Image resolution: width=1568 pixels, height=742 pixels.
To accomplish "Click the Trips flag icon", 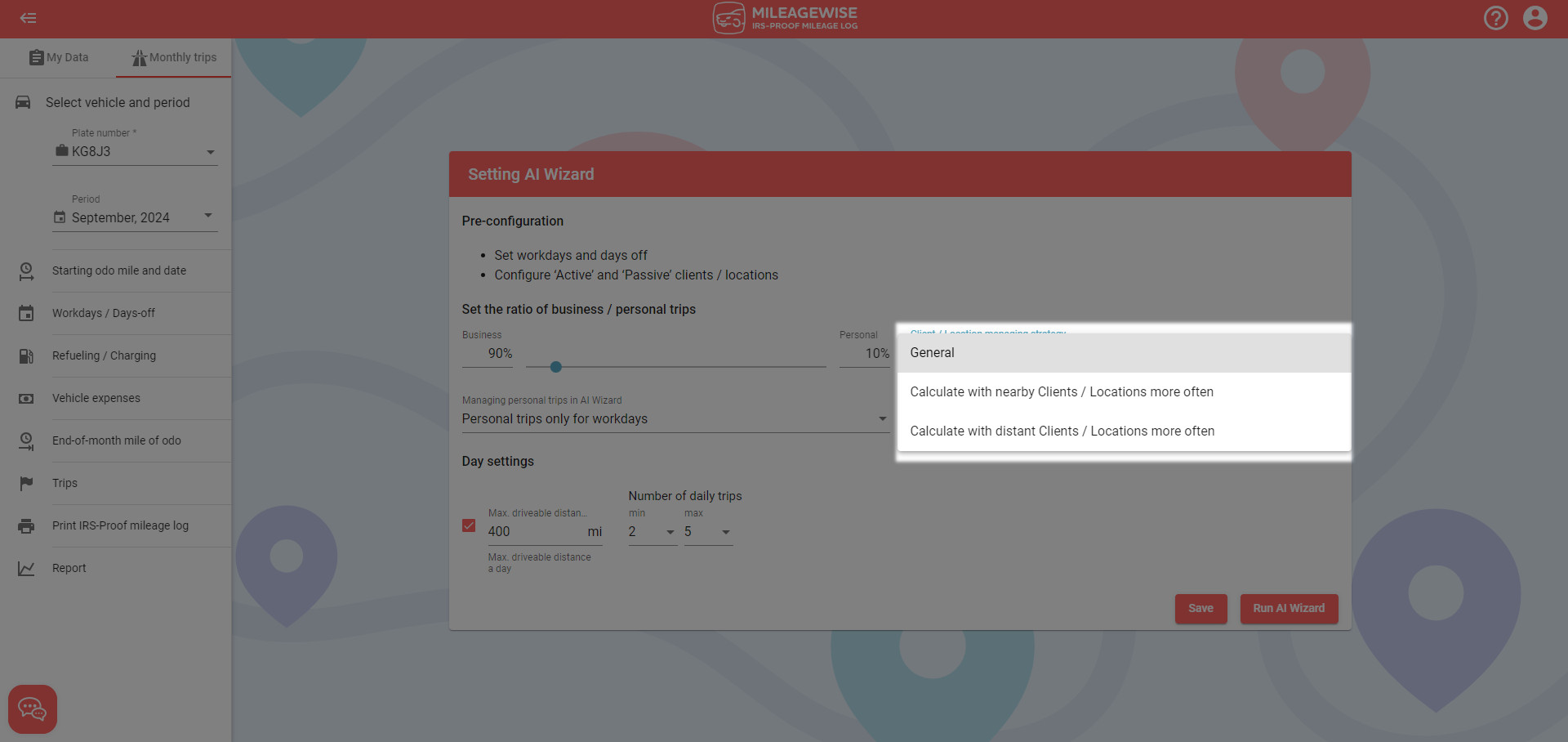I will pos(26,483).
